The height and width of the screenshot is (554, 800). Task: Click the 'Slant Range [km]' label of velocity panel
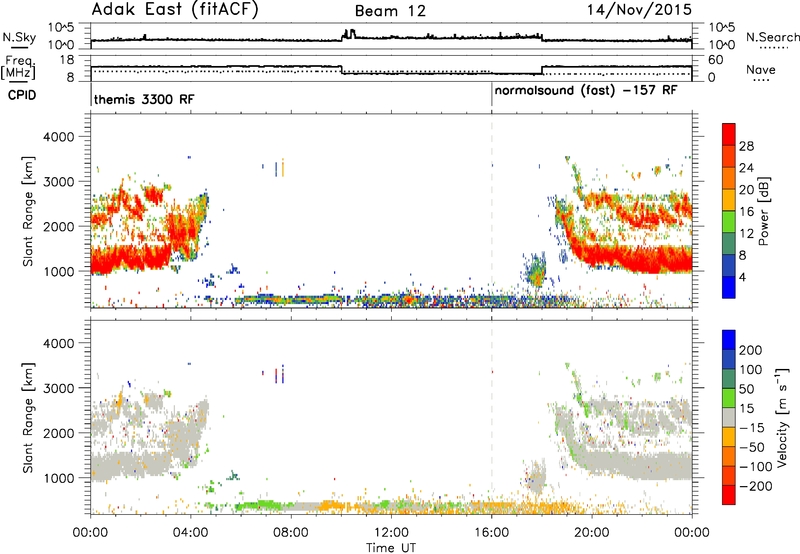[x=28, y=418]
